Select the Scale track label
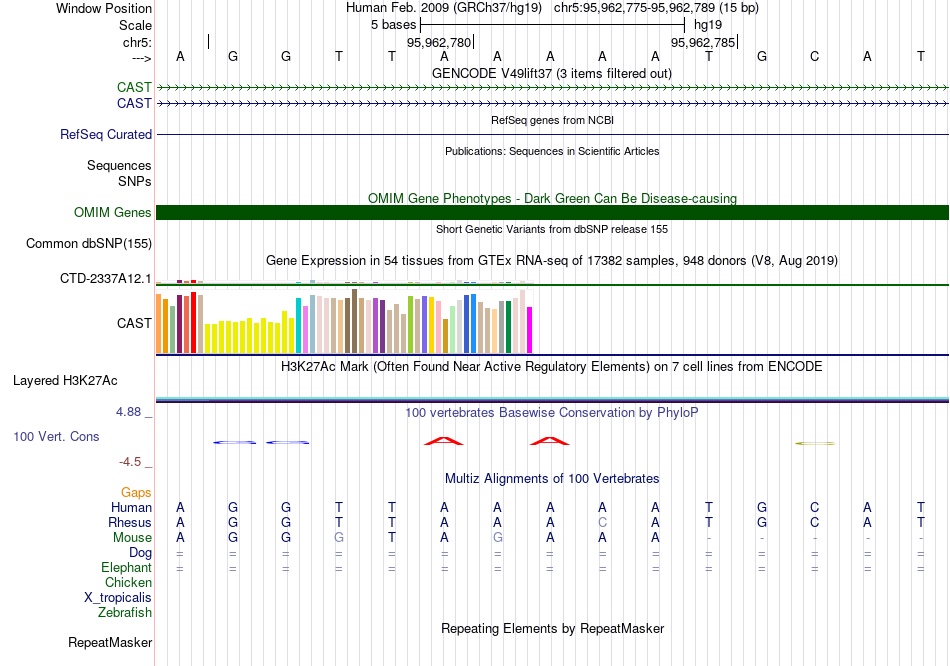 click(135, 25)
